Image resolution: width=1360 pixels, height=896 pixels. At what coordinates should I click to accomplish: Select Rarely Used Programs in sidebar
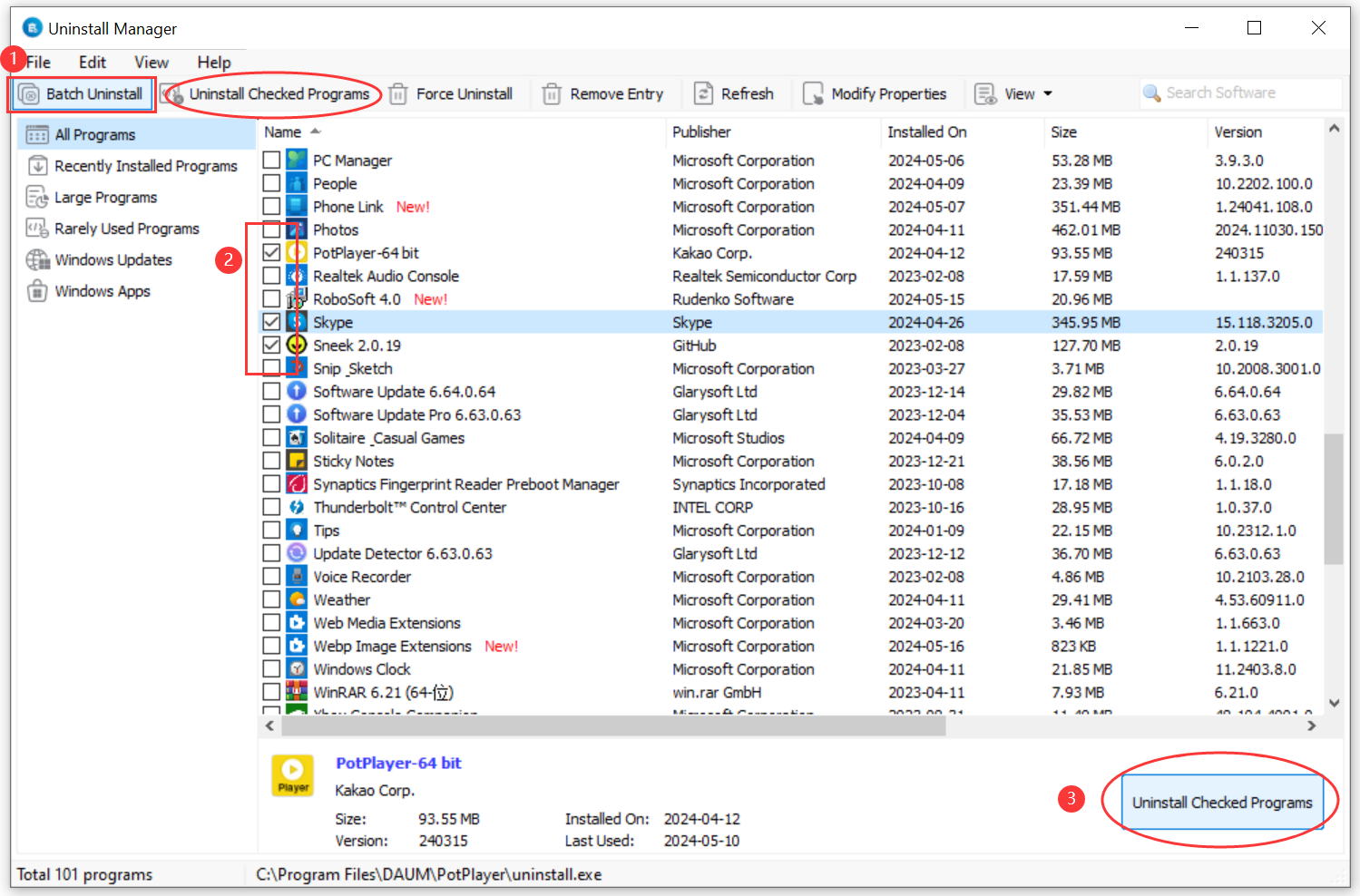(x=127, y=229)
